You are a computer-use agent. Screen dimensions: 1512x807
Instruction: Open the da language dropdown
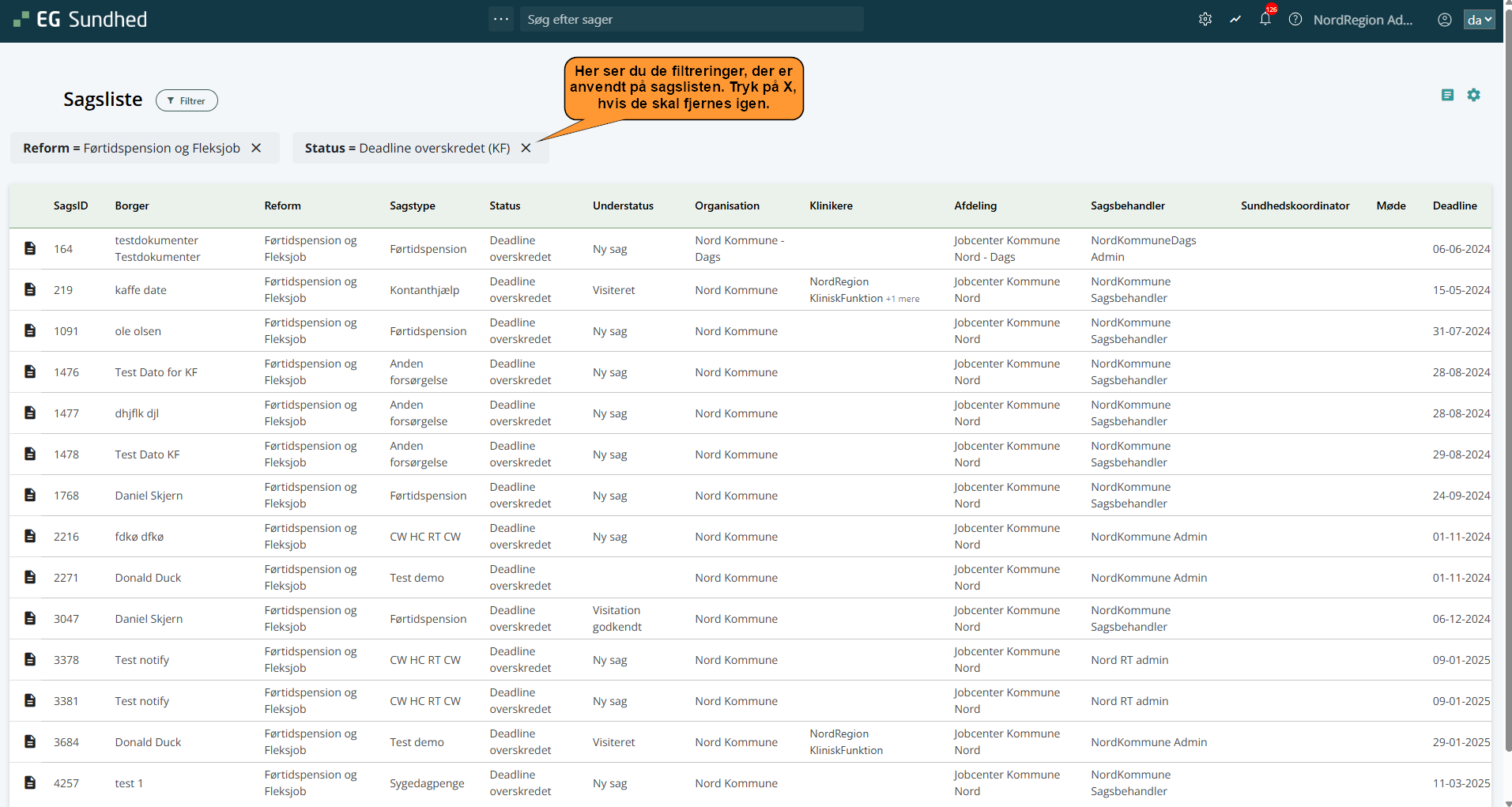point(1480,20)
